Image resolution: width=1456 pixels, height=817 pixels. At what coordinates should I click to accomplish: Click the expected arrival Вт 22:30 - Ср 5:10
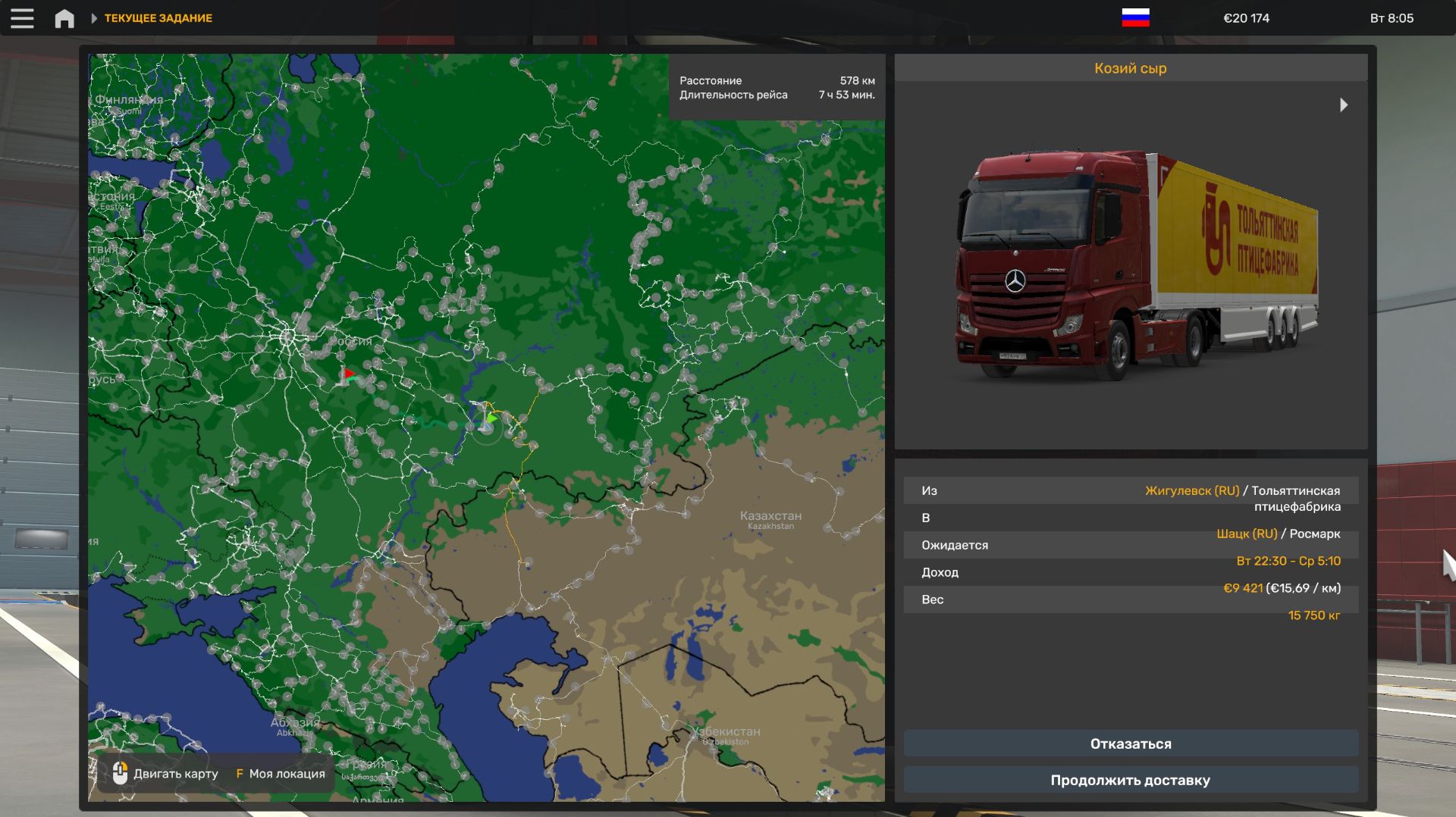click(x=1288, y=561)
